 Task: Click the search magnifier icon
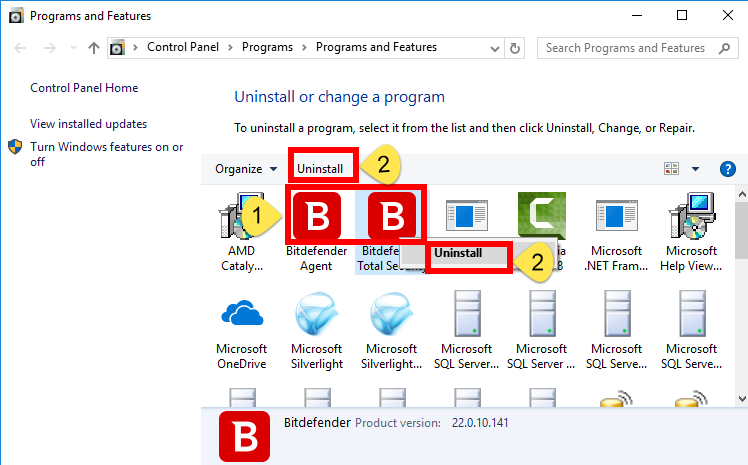725,48
